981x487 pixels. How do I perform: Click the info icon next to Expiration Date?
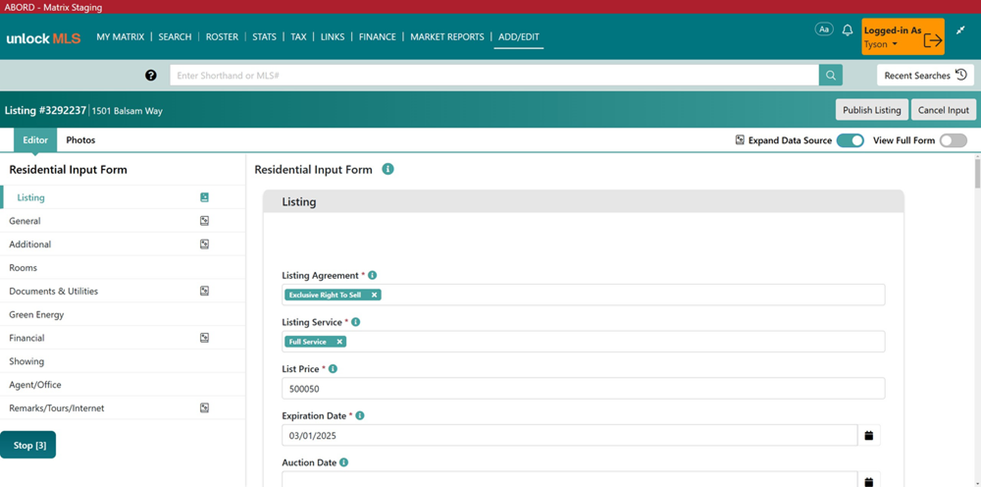[360, 416]
